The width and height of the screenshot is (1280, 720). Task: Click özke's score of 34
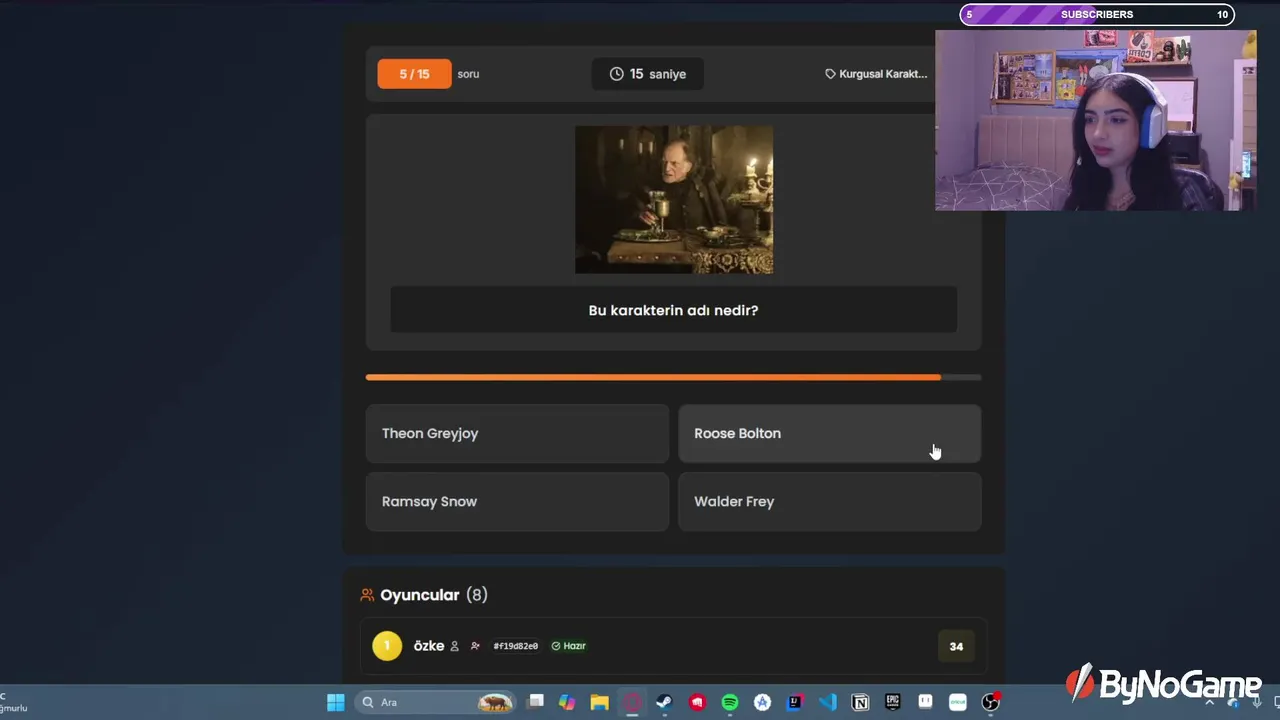(956, 646)
